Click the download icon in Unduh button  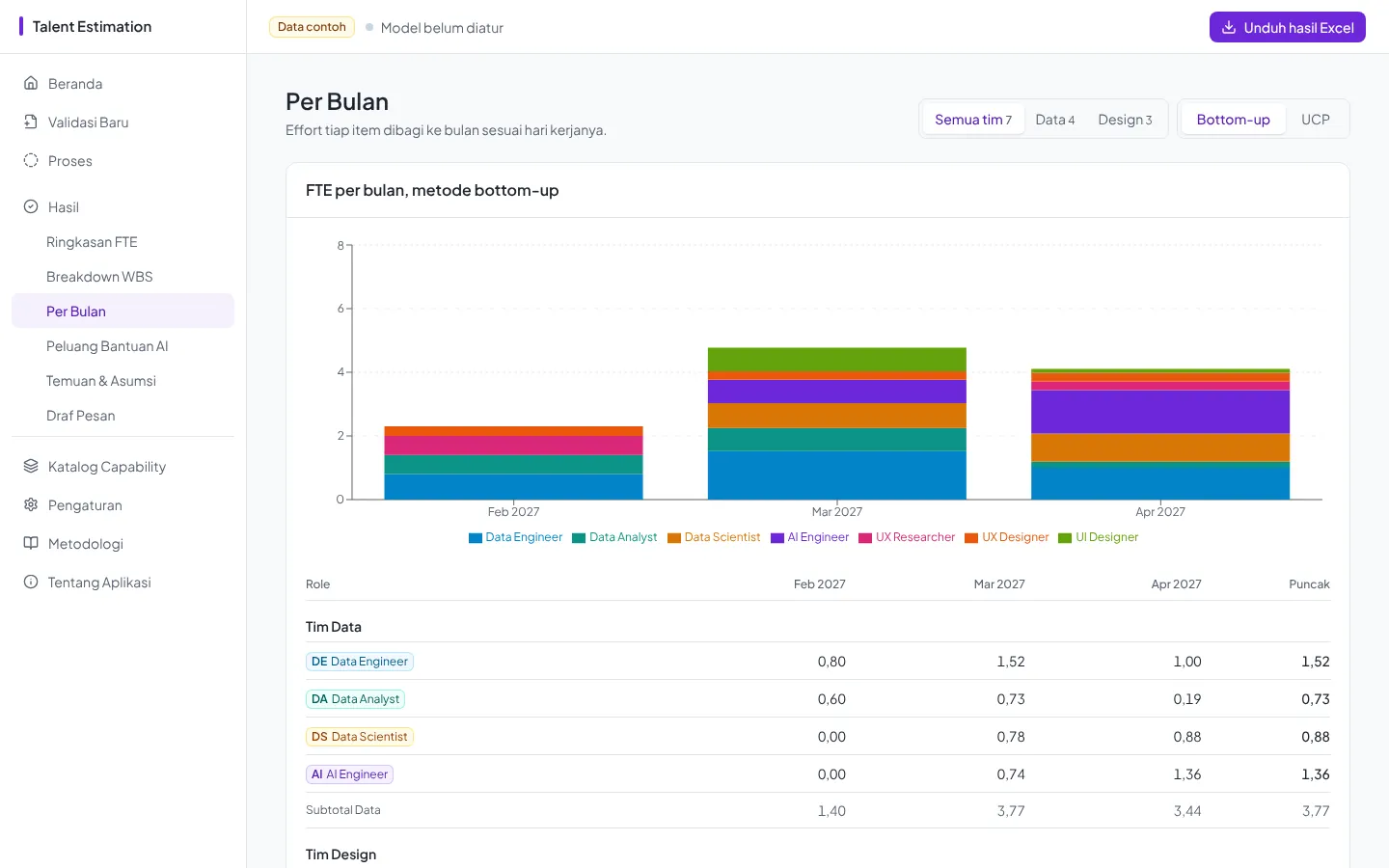tap(1229, 27)
